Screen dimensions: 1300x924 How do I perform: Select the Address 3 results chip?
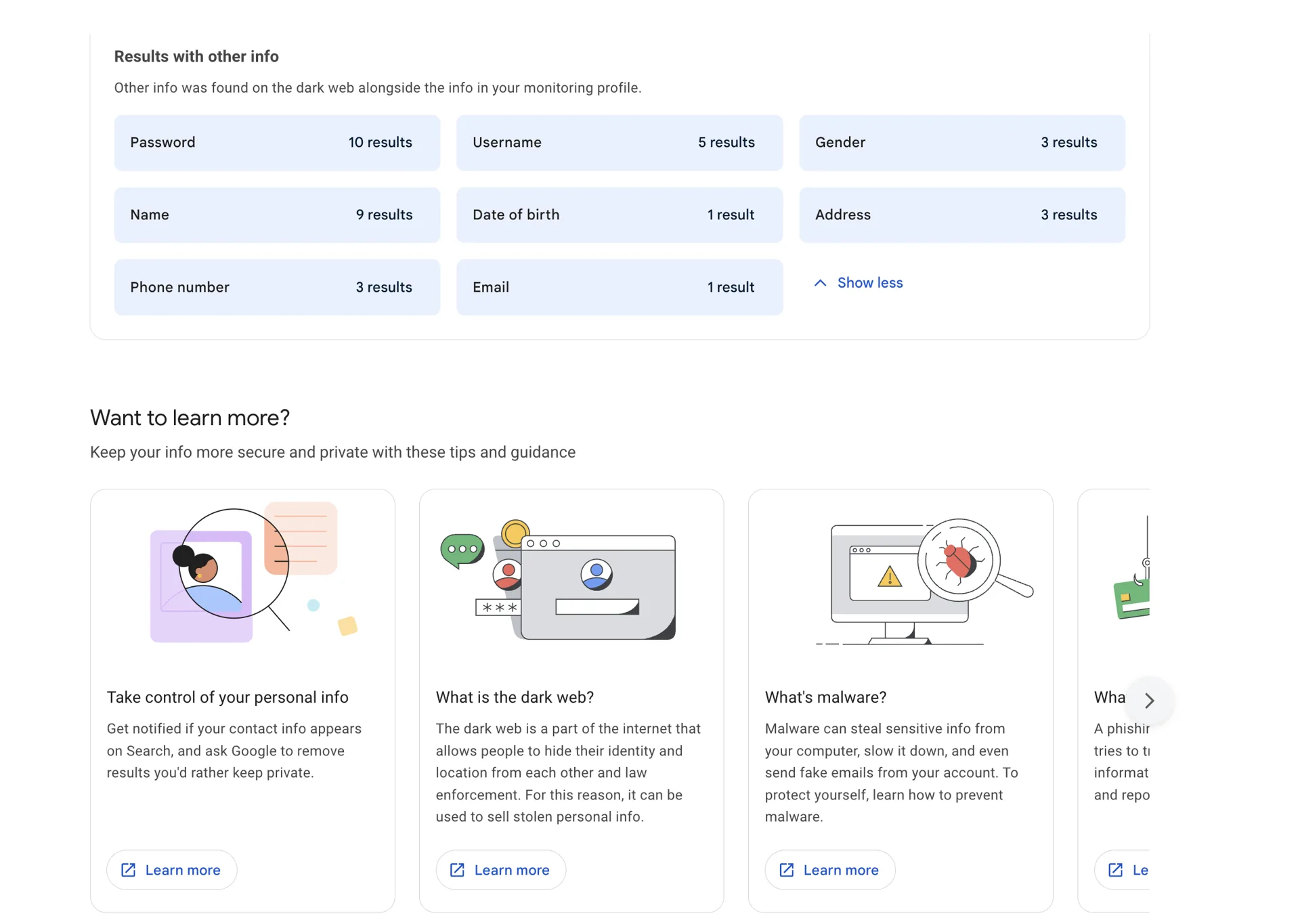(962, 215)
